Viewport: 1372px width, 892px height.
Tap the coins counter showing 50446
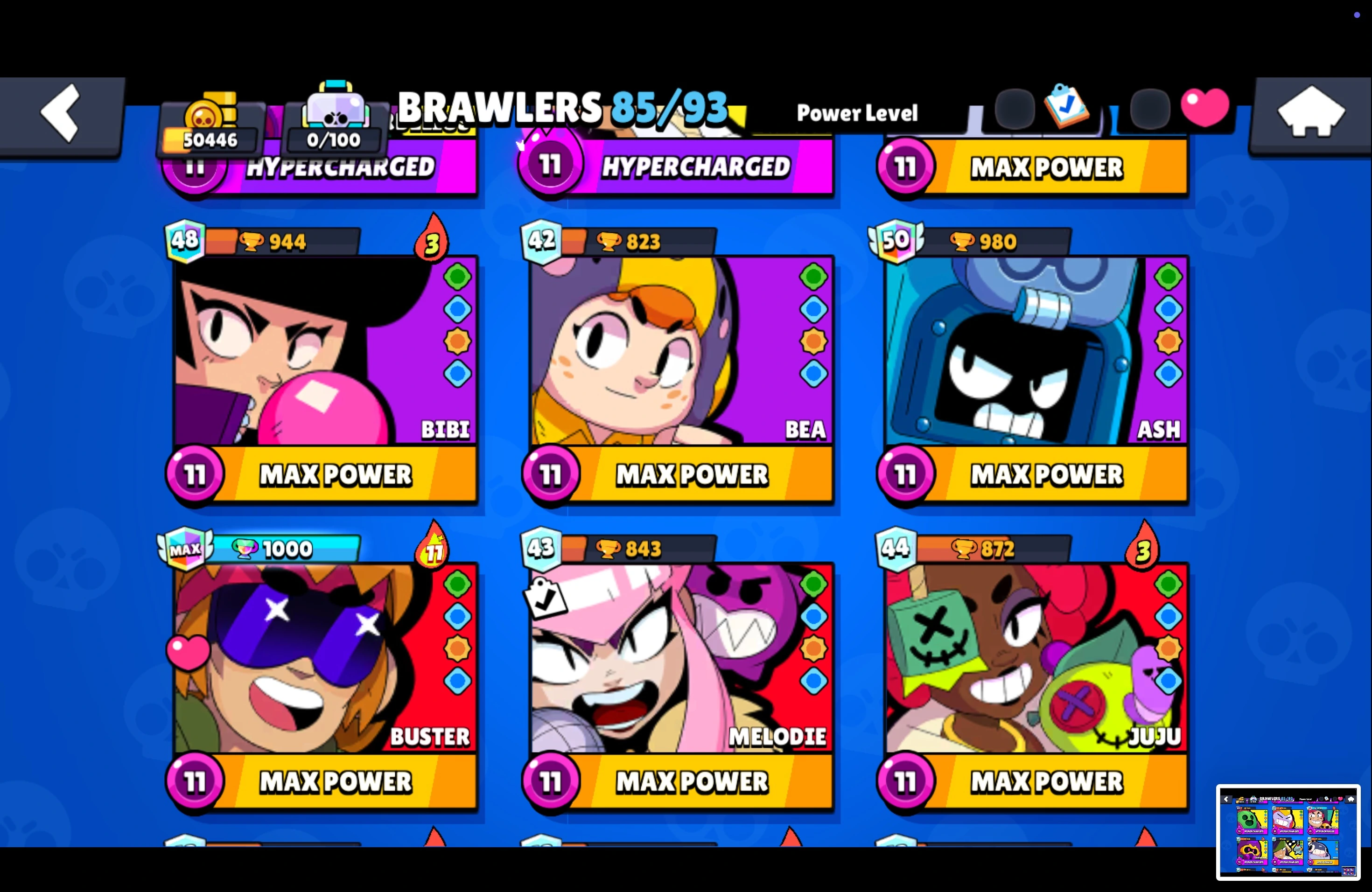[211, 124]
